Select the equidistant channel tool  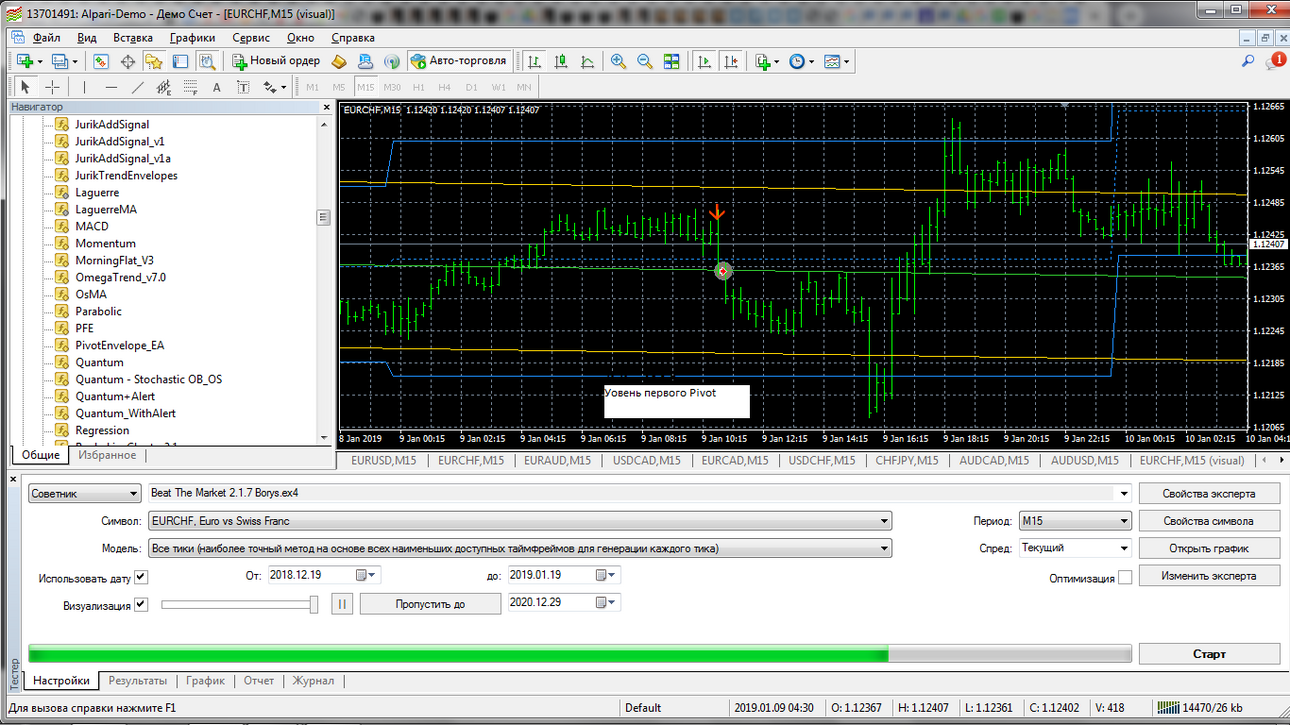(164, 87)
